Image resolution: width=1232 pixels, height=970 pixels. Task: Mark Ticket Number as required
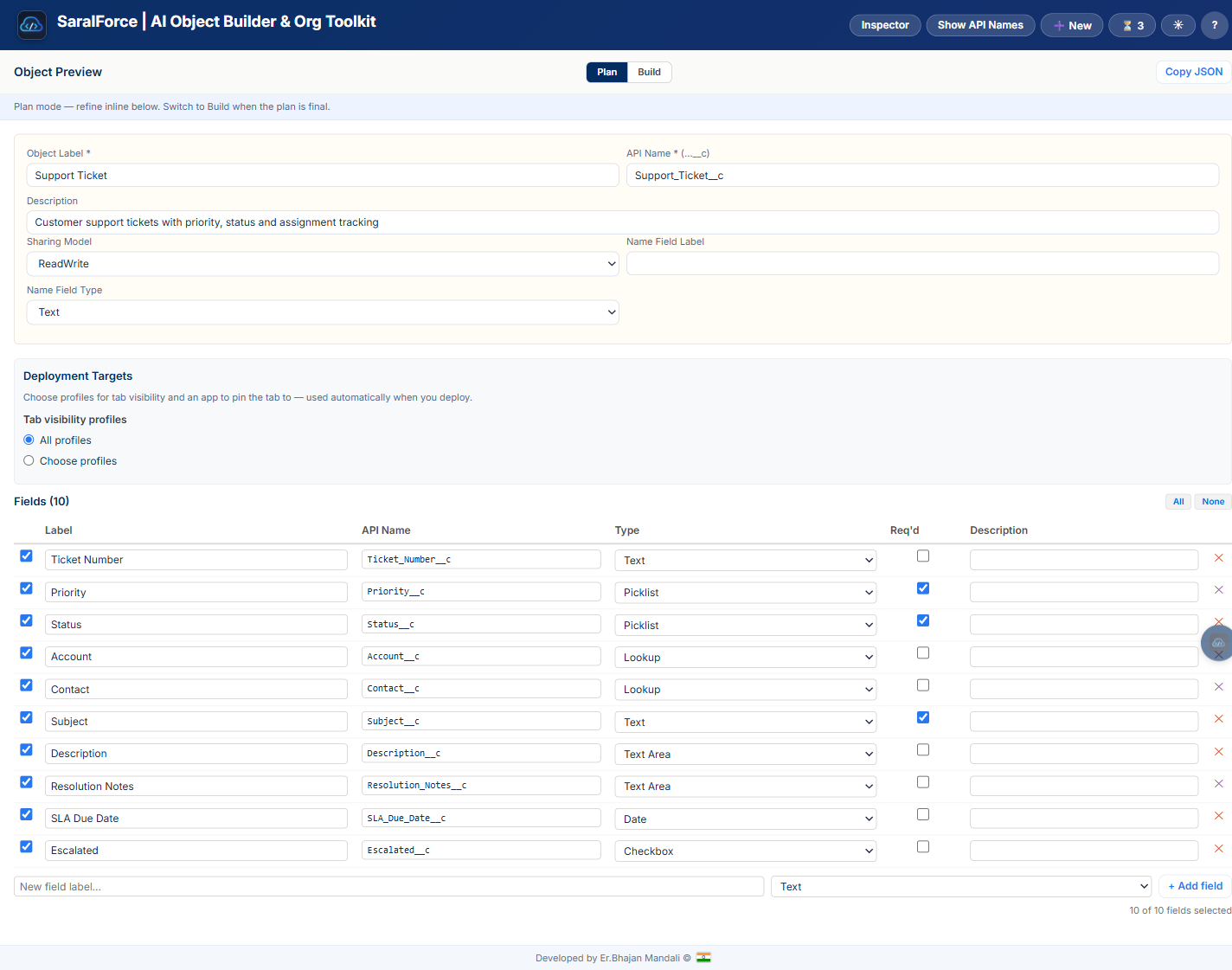coord(923,556)
